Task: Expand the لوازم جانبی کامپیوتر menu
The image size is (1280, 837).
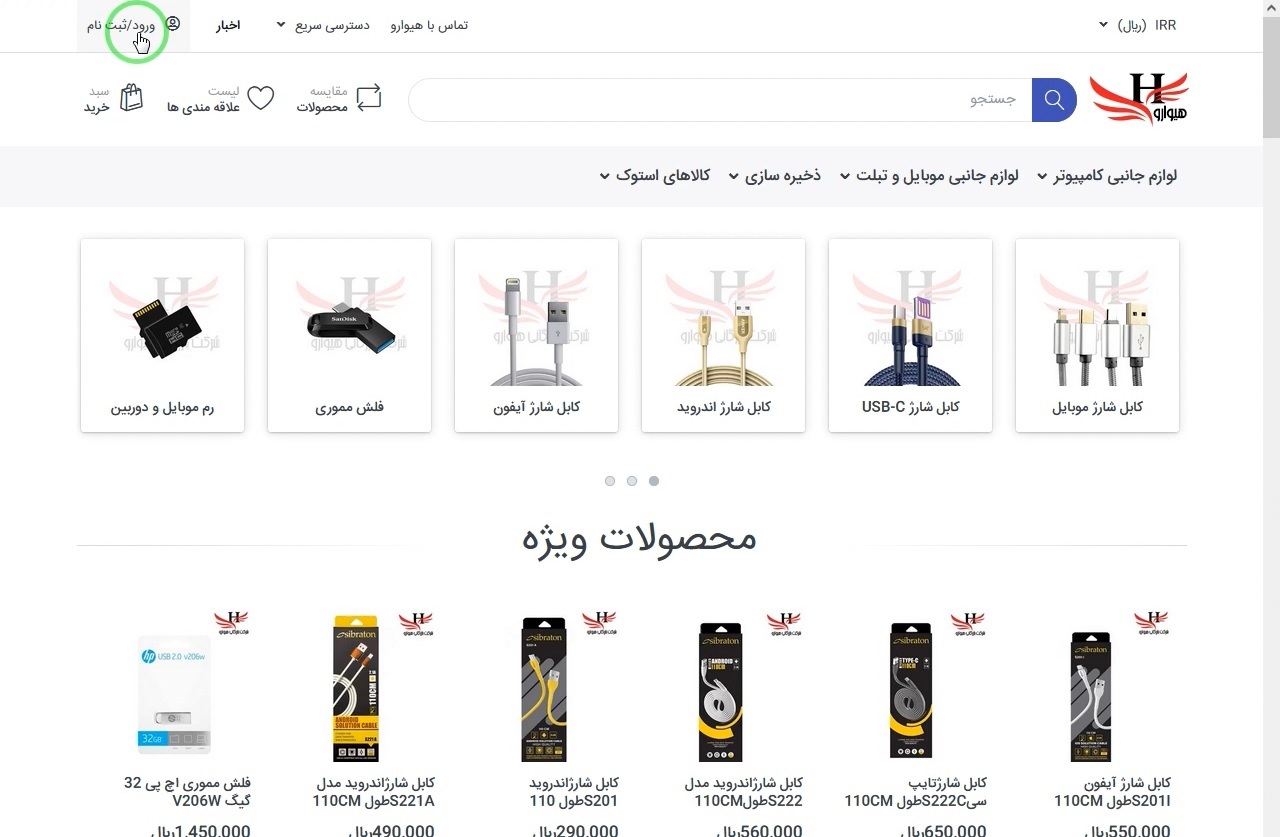Action: [1107, 176]
